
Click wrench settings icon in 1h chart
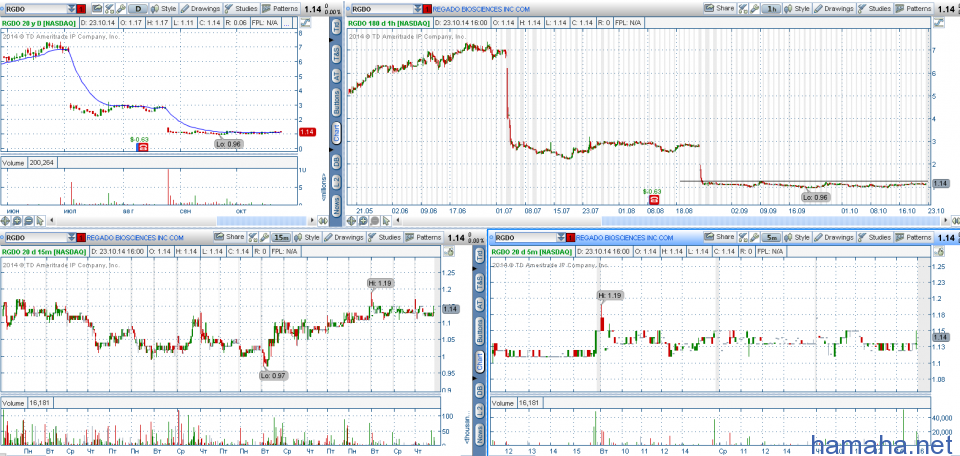pos(754,9)
